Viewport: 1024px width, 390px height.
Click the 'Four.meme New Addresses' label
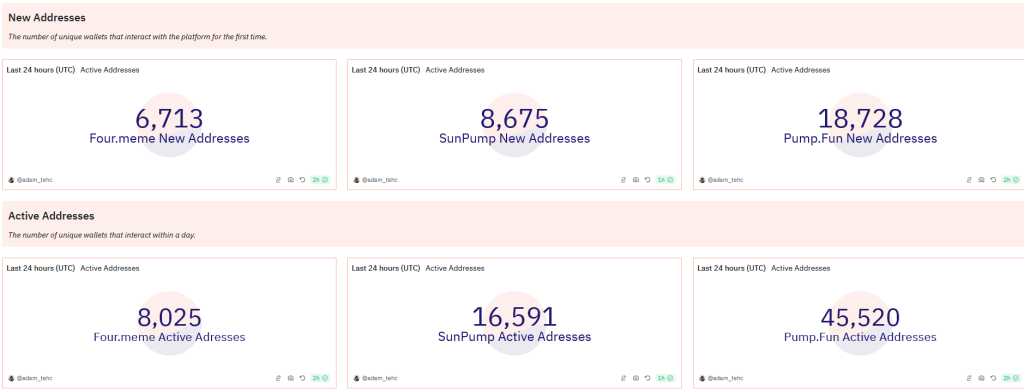click(170, 138)
